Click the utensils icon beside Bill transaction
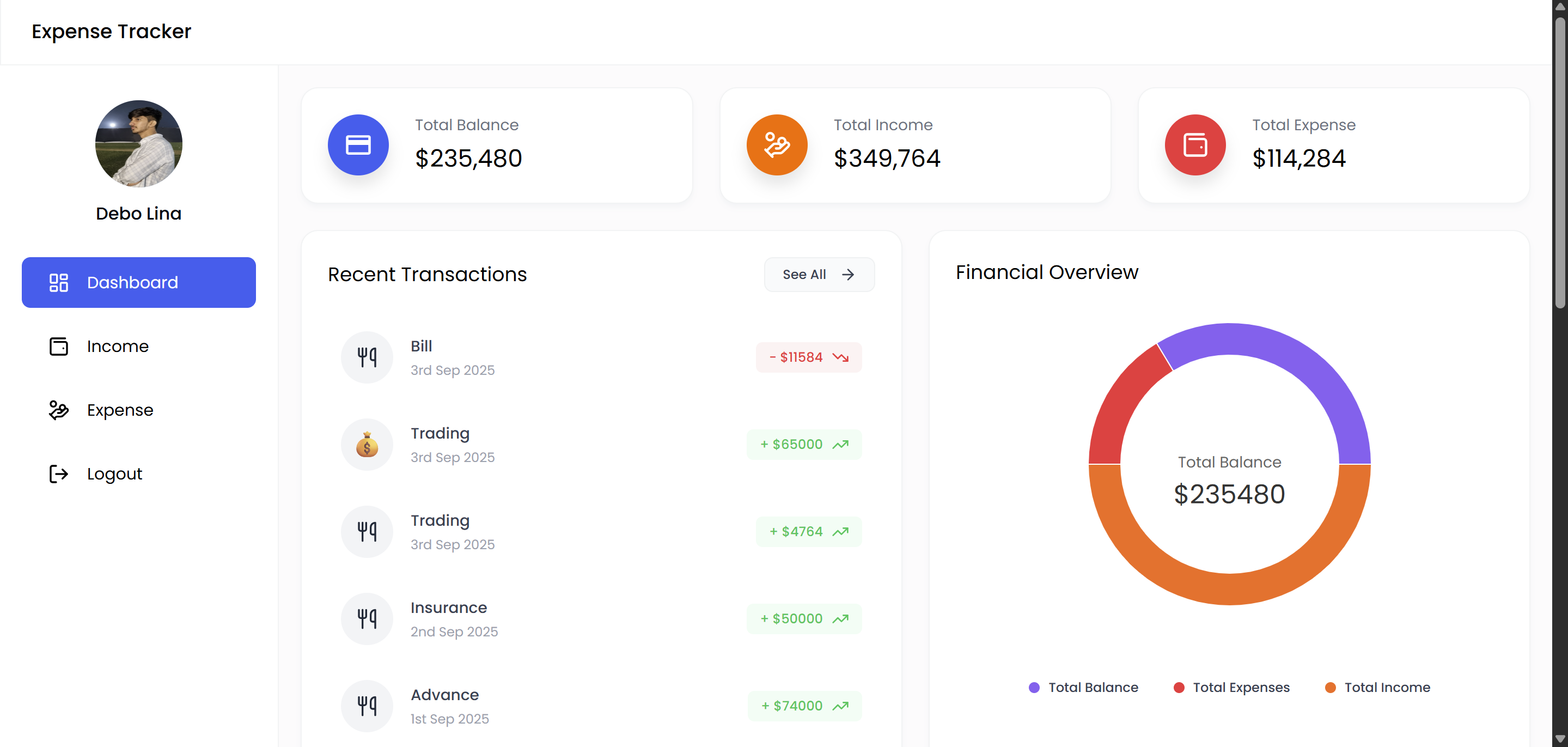Screen dimensions: 1568x747 point(367,357)
